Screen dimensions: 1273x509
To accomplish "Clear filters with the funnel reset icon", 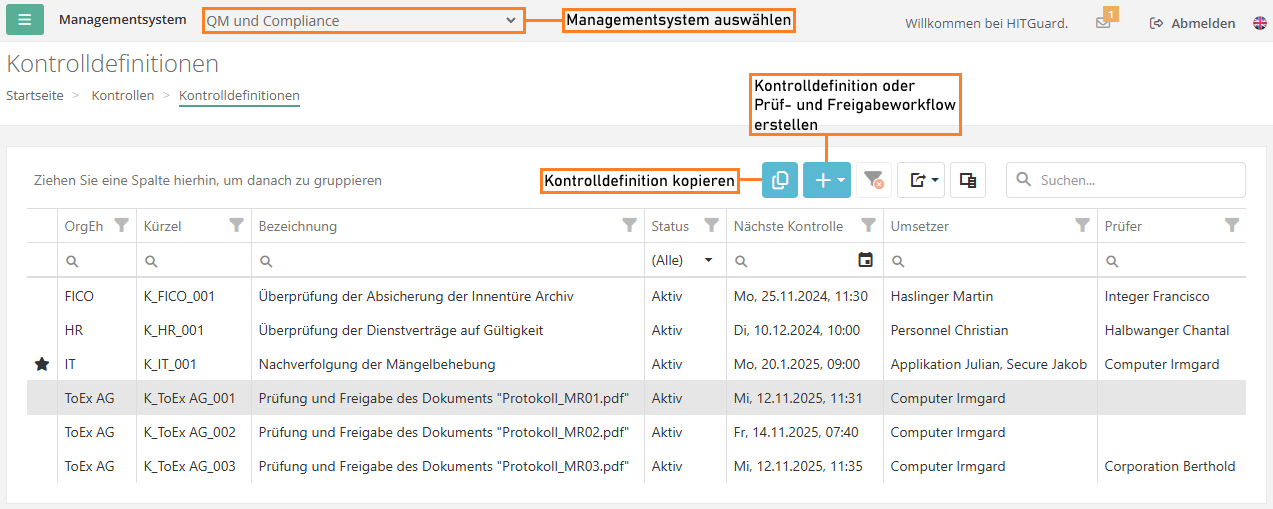I will (873, 180).
